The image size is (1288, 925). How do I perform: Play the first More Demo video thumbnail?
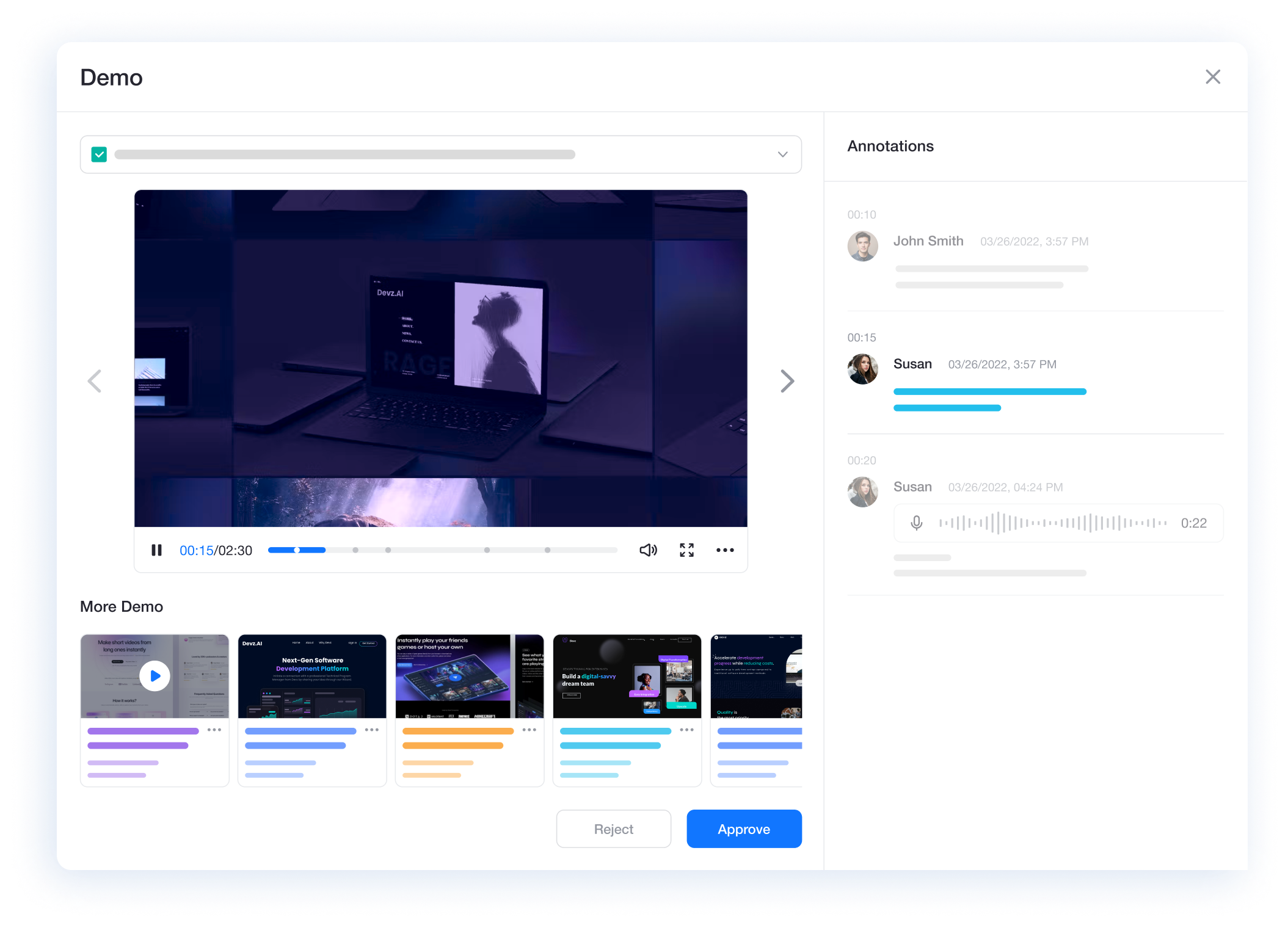[x=155, y=676]
